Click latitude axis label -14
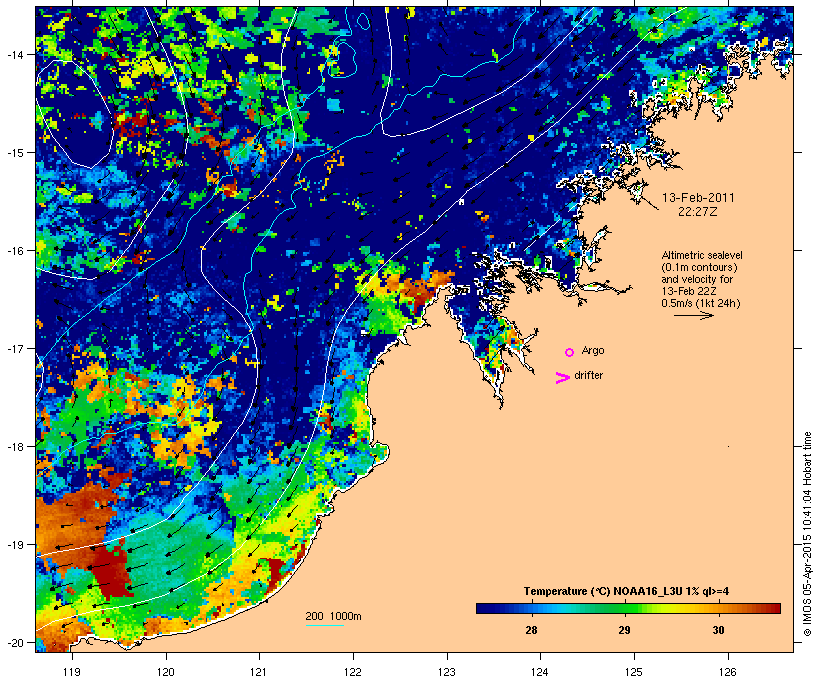820x680 pixels. click(x=14, y=54)
